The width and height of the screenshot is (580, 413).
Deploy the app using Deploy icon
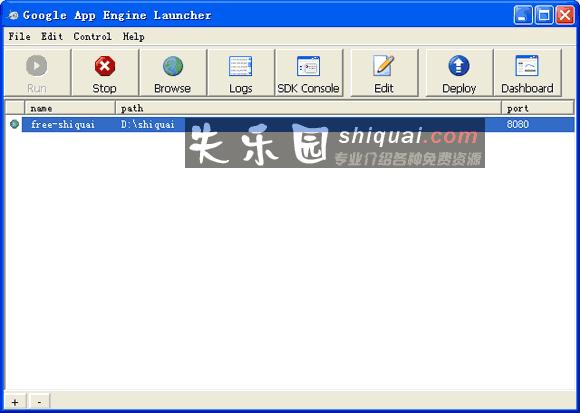(459, 66)
